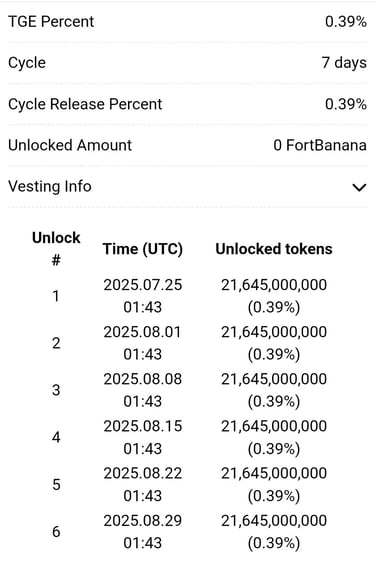Select unlock date 2025.07.25 01:43

pos(143,296)
